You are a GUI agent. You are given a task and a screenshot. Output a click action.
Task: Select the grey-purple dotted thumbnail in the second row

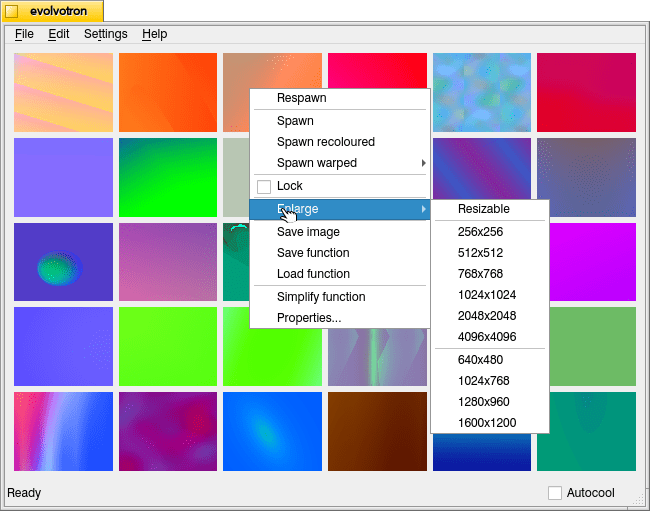(x=586, y=177)
